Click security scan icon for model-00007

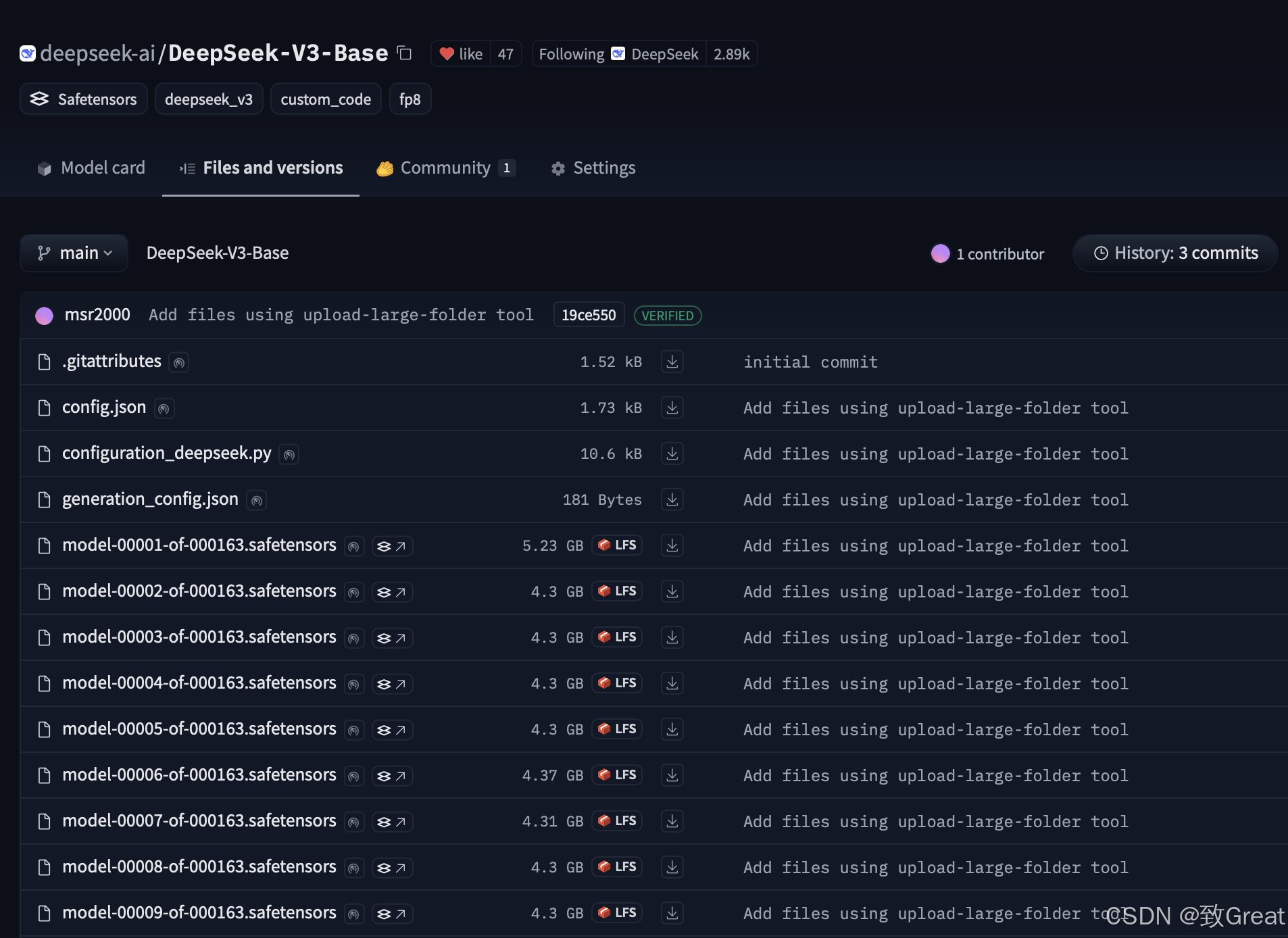point(354,822)
